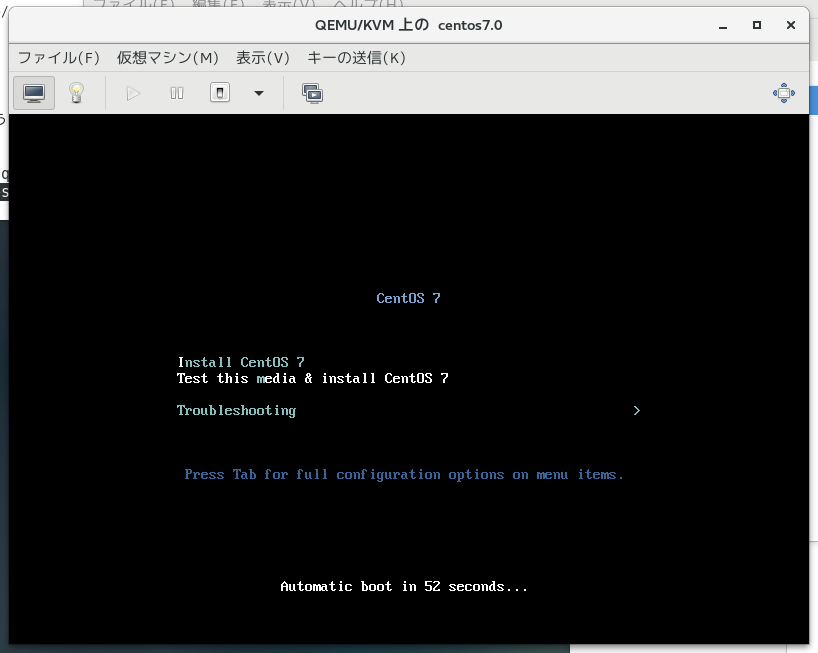Open the ファイル(F) menu
The height and width of the screenshot is (653, 818).
58,57
